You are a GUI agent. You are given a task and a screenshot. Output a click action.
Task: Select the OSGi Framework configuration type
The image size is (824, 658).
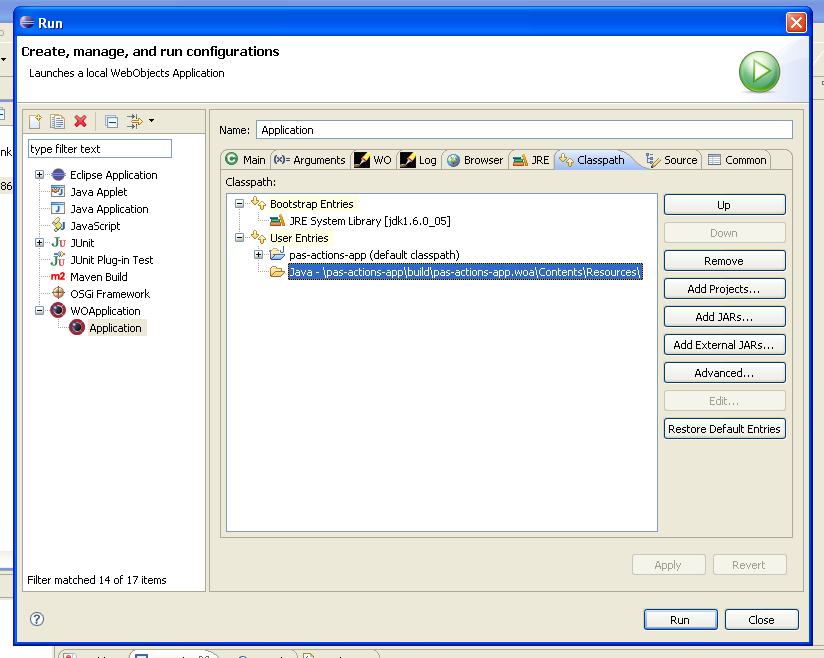coord(109,294)
